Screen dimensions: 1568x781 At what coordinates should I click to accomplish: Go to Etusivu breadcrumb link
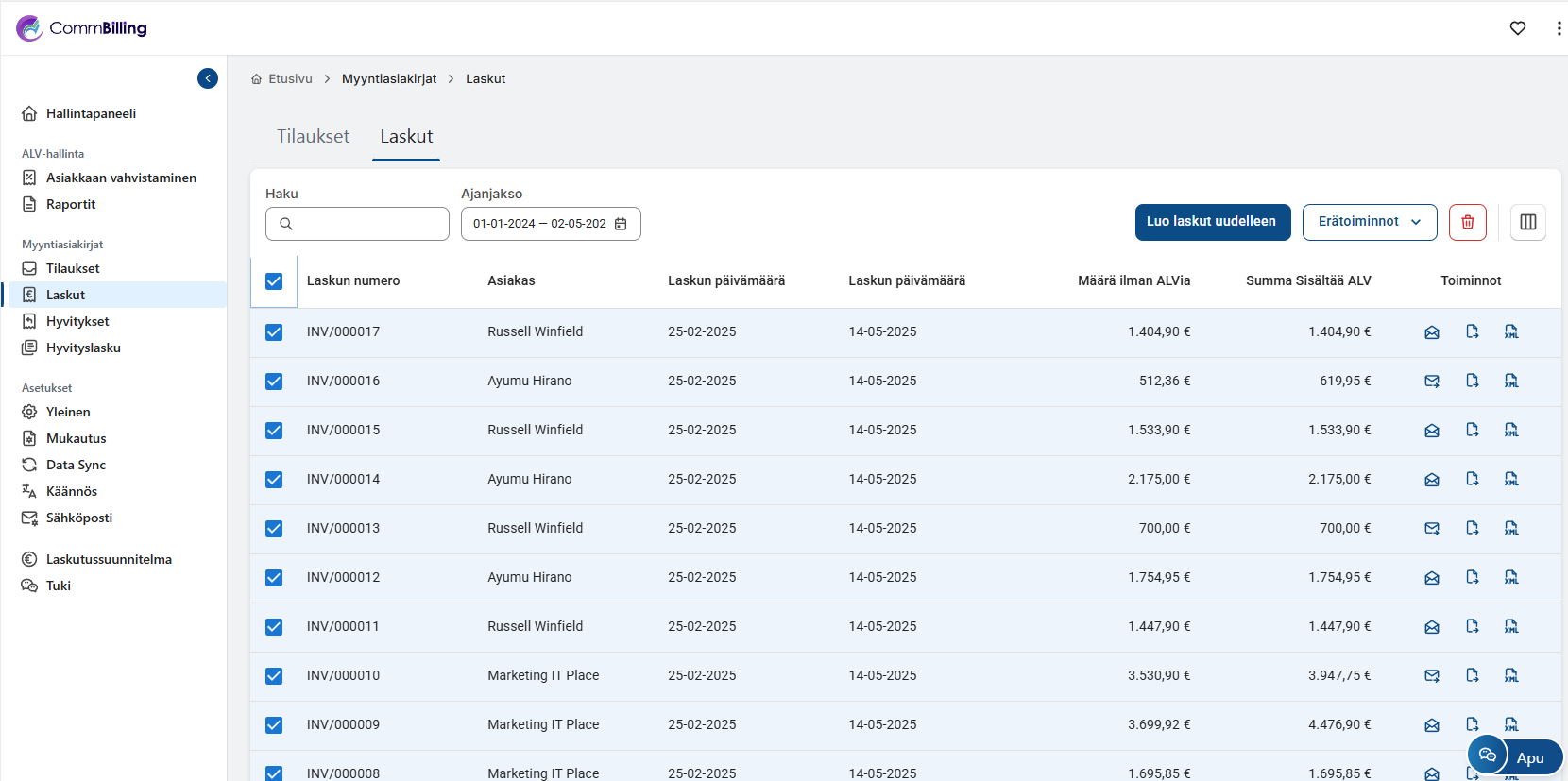(x=289, y=79)
